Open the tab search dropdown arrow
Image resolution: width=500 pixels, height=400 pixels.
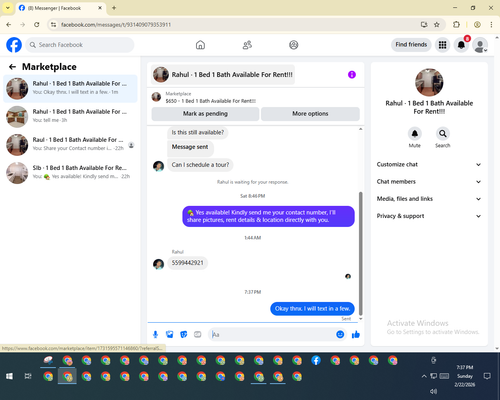pyautogui.click(x=8, y=8)
